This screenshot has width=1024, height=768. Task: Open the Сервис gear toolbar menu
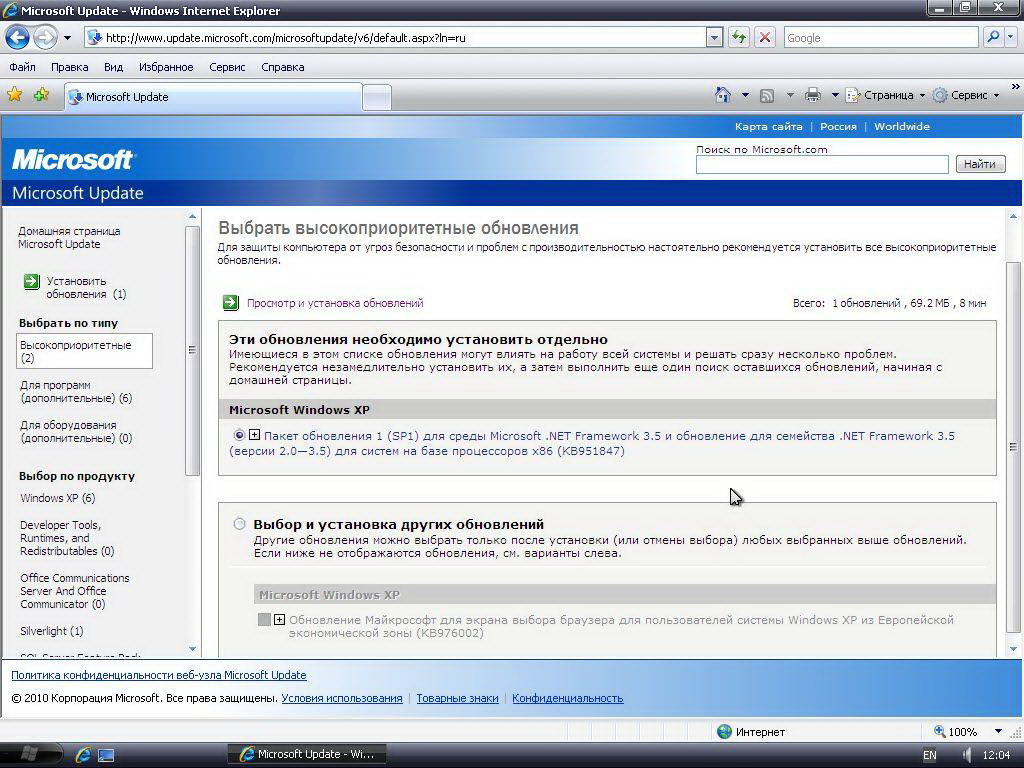966,95
